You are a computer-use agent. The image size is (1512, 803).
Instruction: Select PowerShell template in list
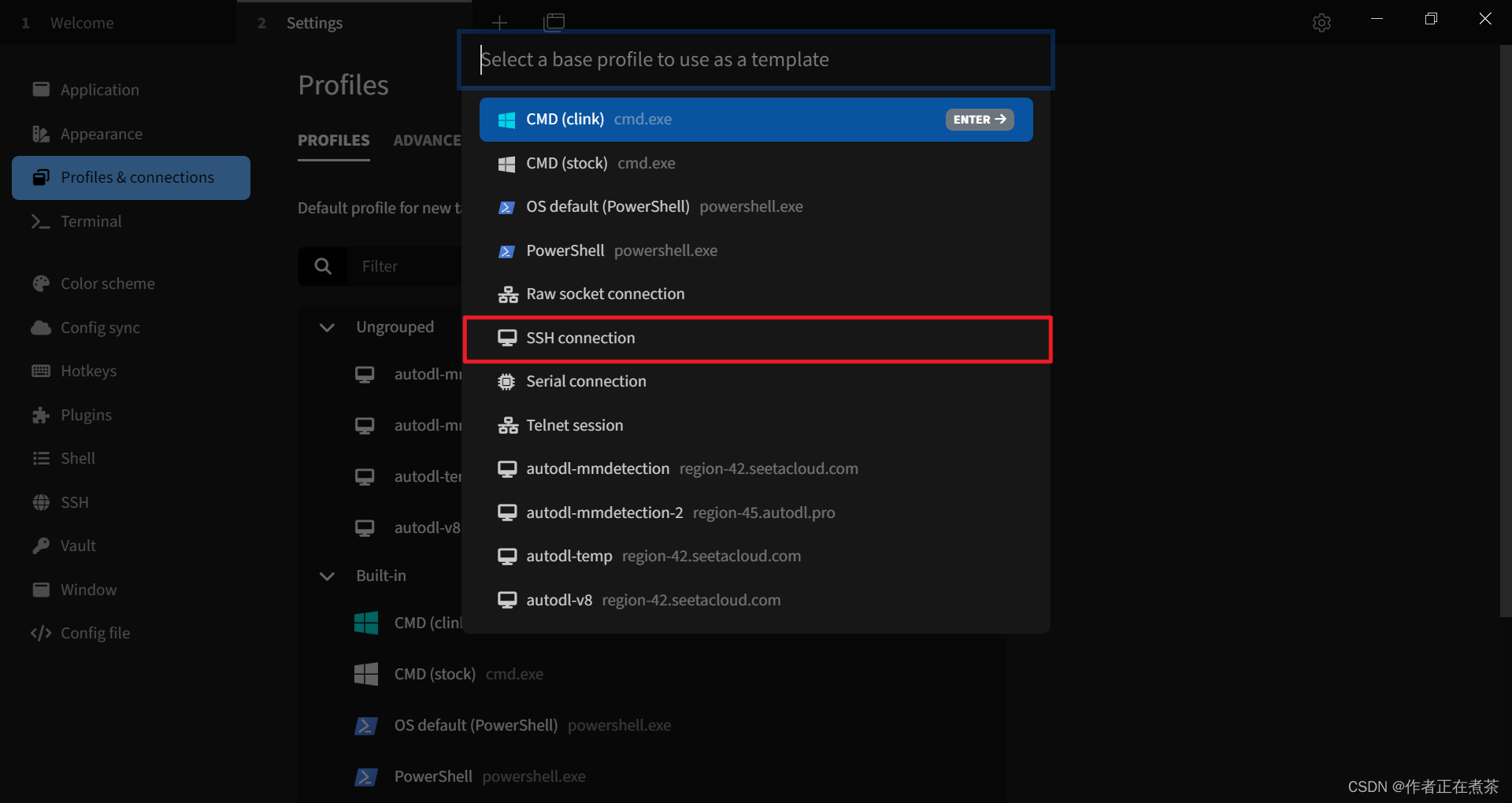pyautogui.click(x=756, y=250)
